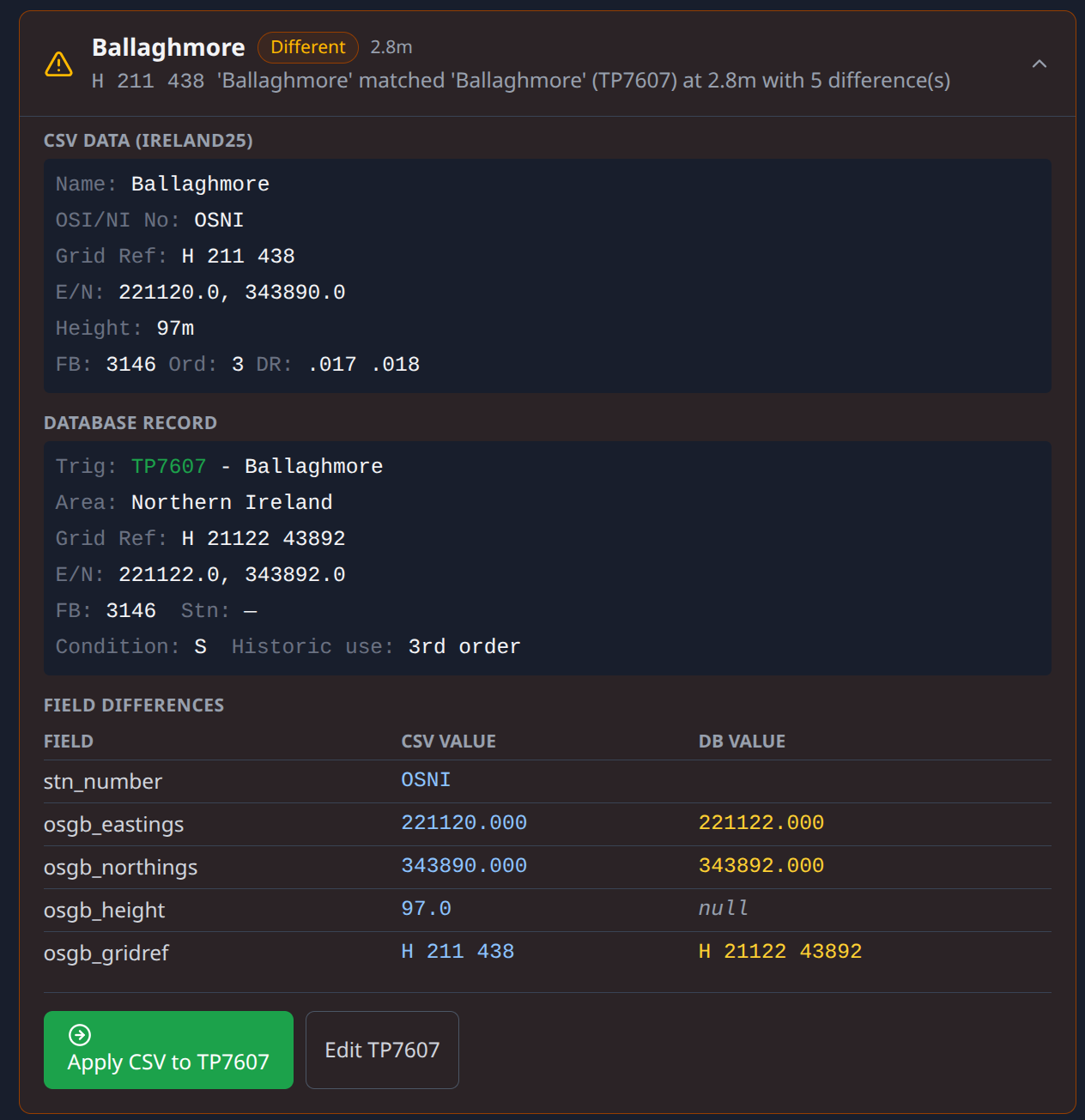Select the stn_number field row label

(103, 782)
